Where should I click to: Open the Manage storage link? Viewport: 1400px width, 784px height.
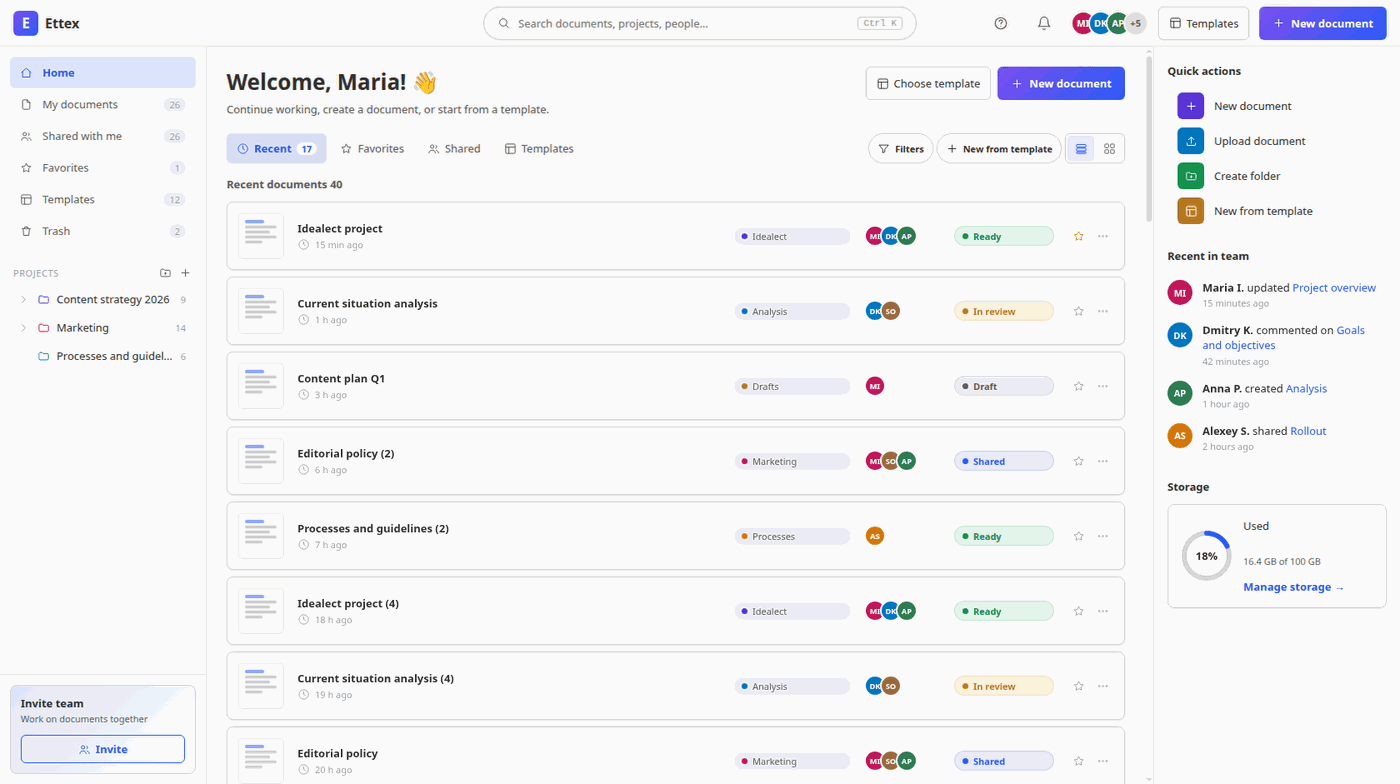tap(1294, 587)
